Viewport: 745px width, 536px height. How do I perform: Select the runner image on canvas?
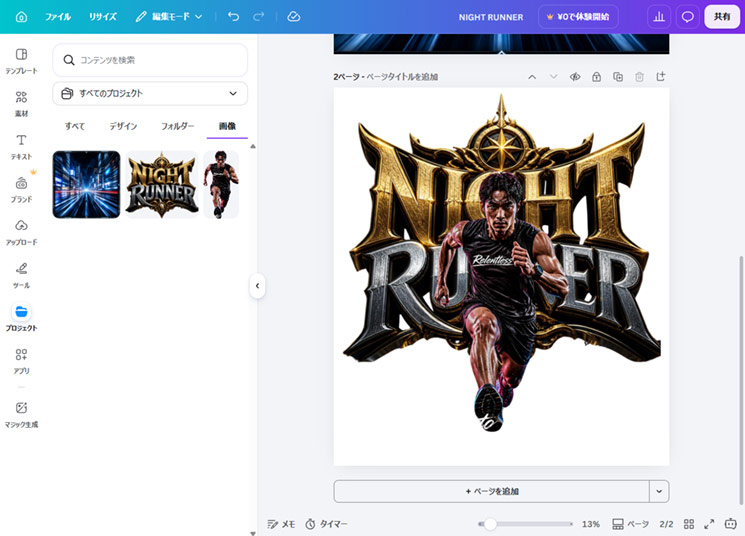(501, 302)
